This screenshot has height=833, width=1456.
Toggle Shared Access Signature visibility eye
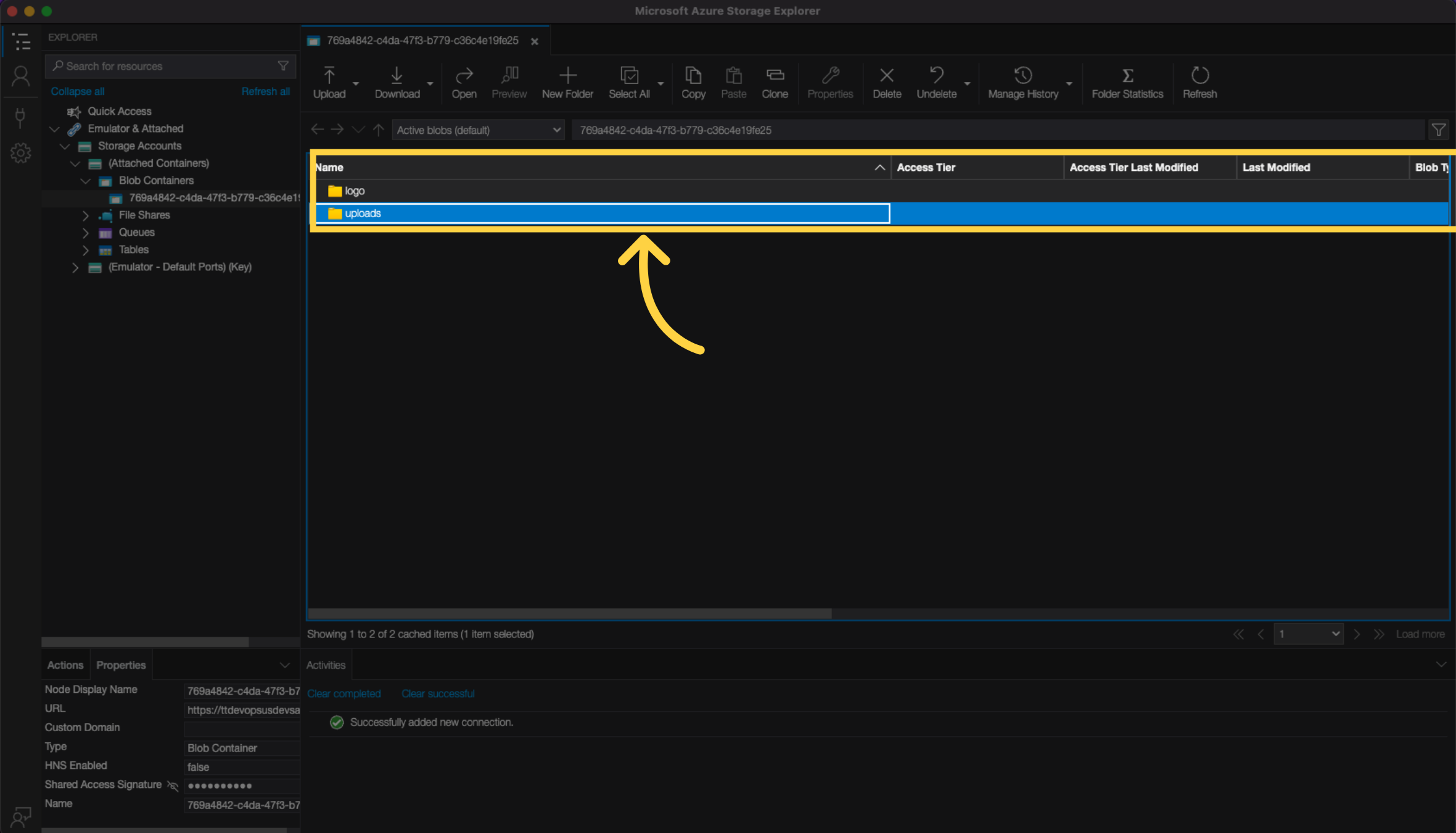click(173, 785)
